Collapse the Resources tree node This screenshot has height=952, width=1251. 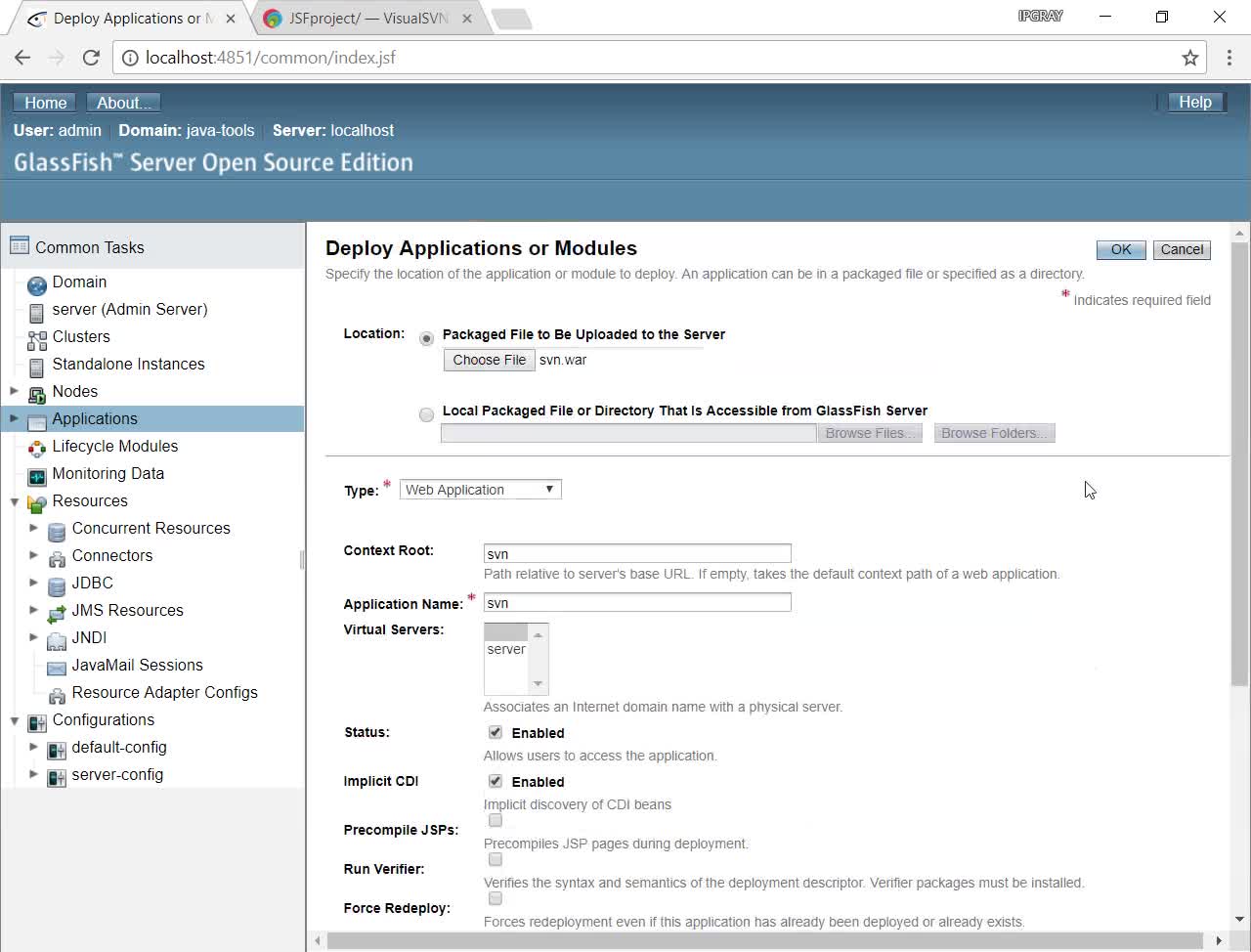(x=14, y=501)
